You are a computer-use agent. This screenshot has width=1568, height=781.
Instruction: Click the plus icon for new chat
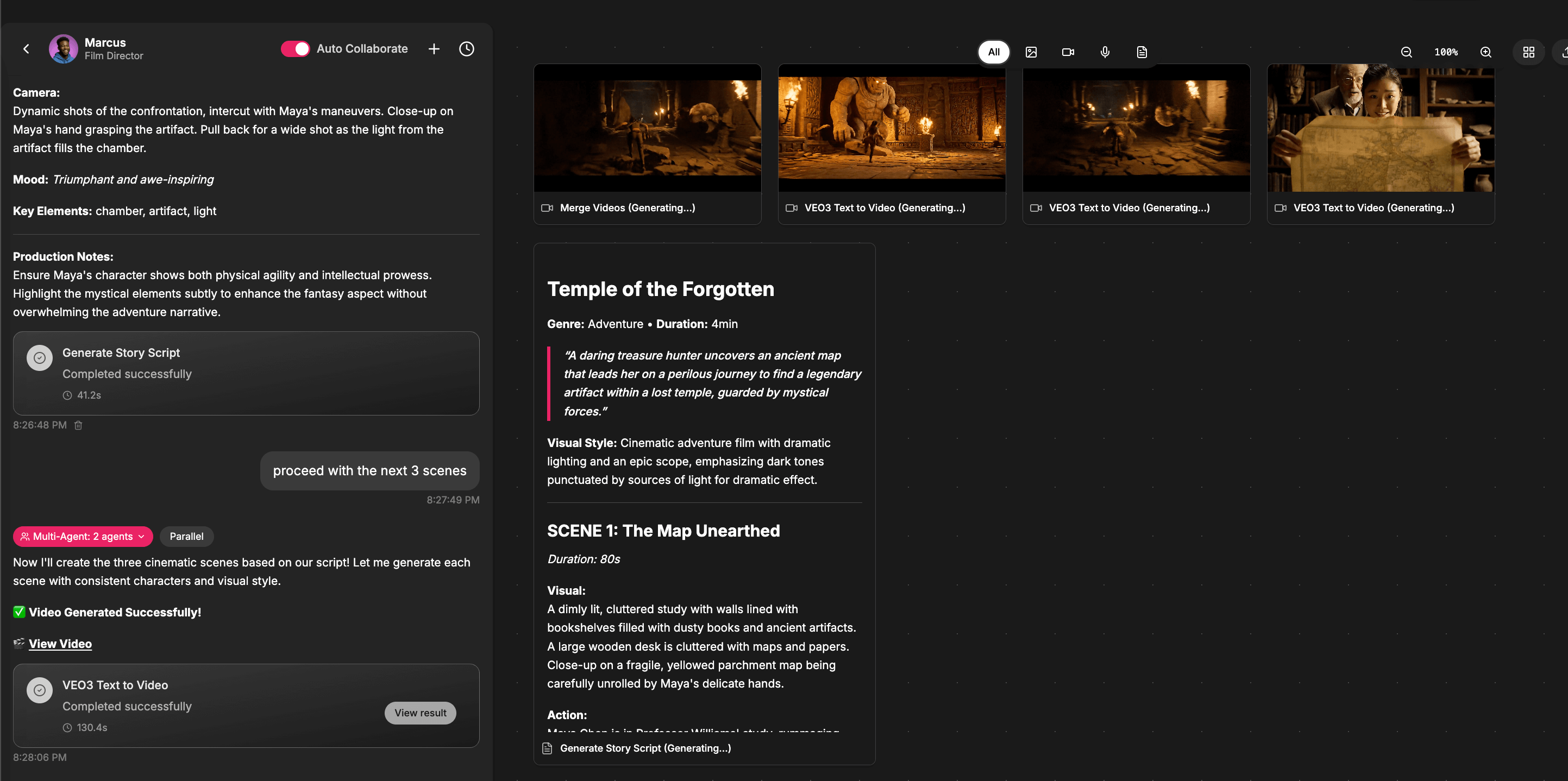(x=434, y=49)
